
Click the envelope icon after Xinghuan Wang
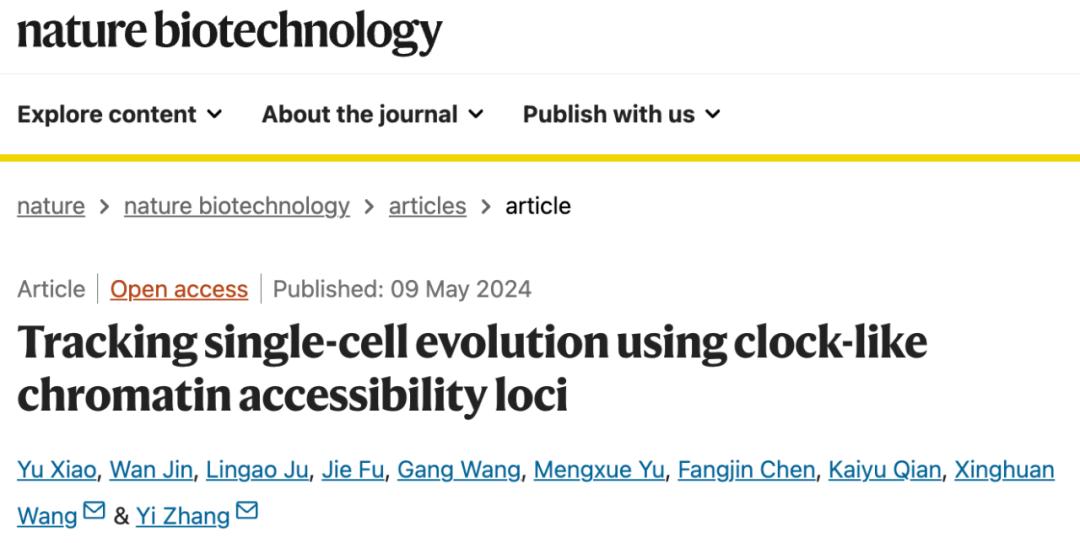94,513
